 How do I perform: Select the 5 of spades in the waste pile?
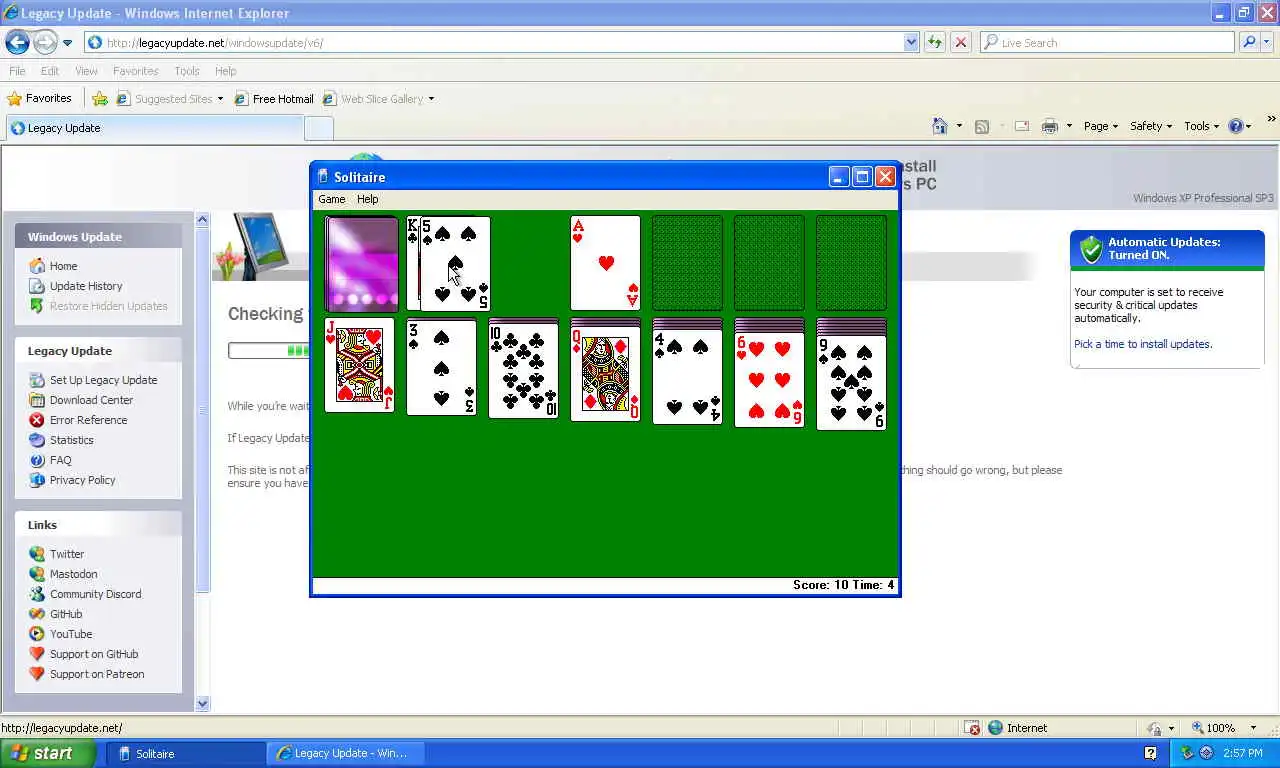(x=455, y=264)
